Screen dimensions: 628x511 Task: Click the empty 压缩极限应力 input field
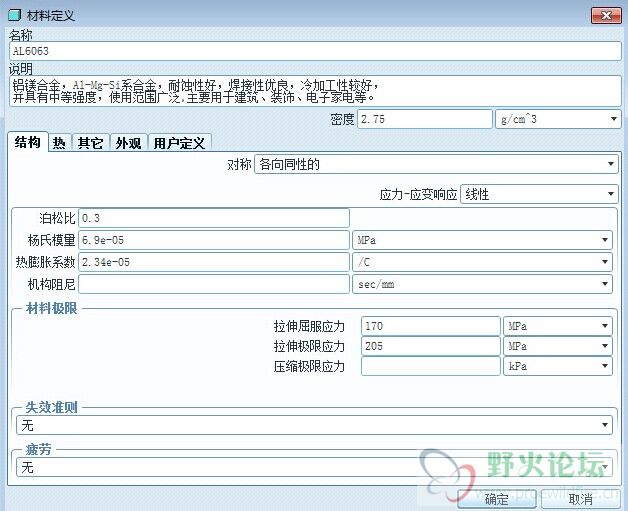click(x=431, y=366)
